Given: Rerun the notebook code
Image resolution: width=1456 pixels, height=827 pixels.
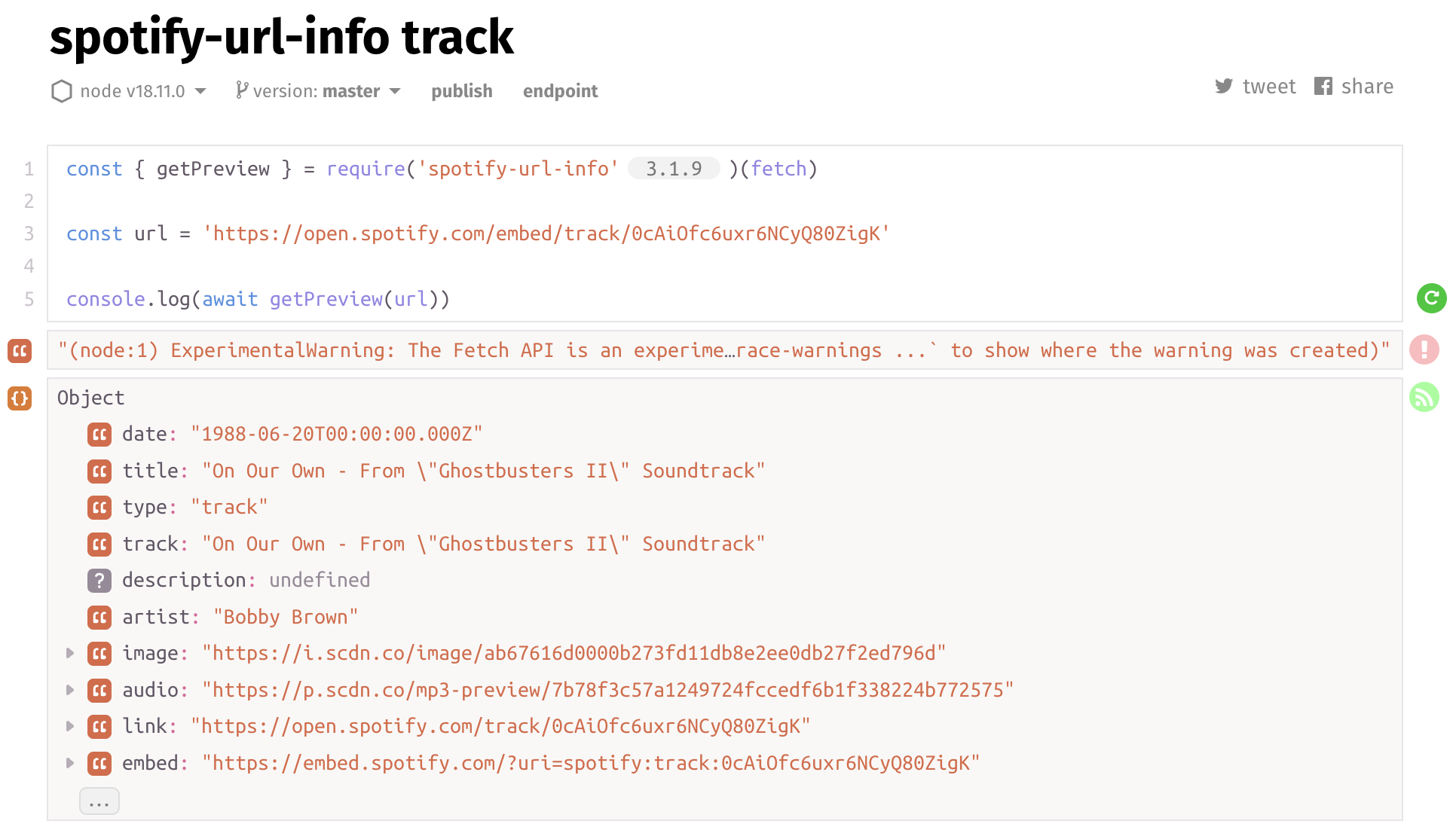Looking at the screenshot, I should tap(1431, 298).
